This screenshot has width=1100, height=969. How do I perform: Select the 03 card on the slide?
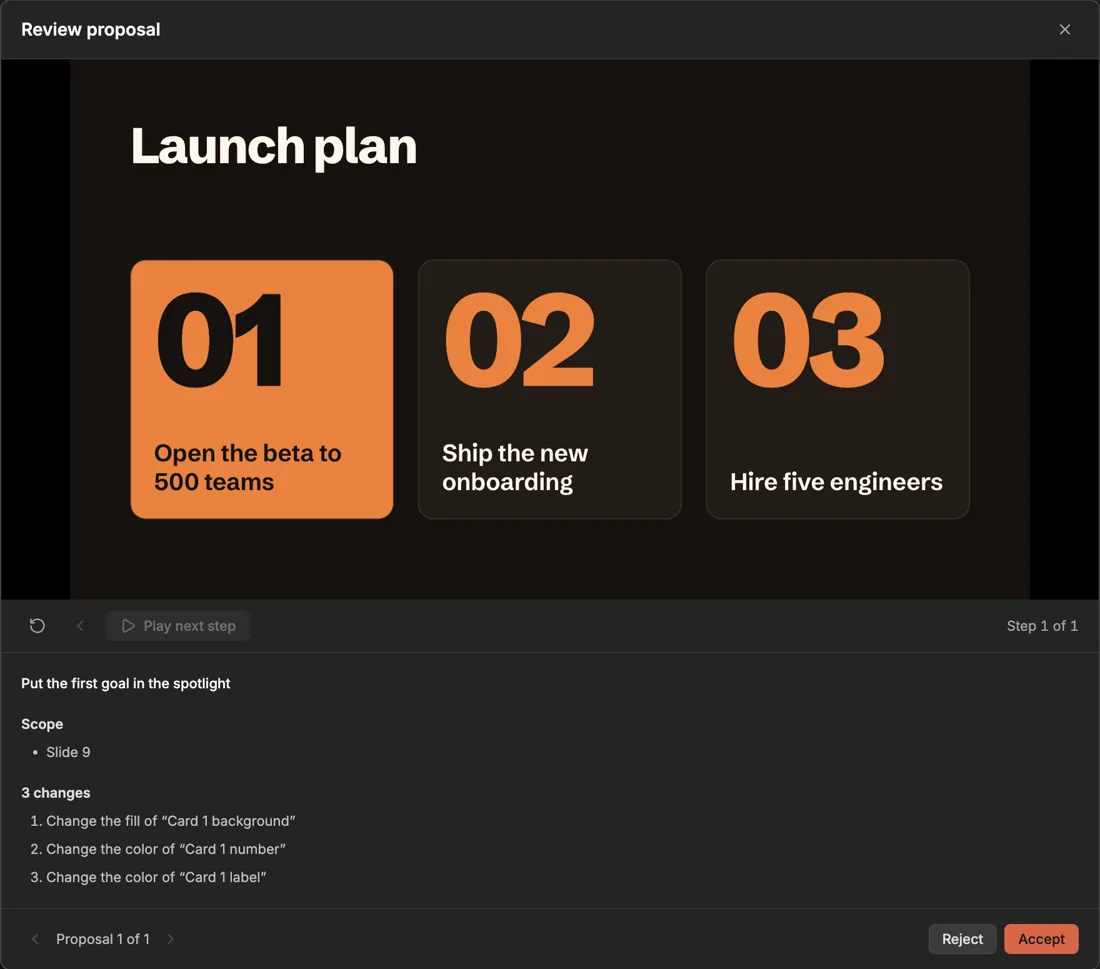[x=838, y=389]
